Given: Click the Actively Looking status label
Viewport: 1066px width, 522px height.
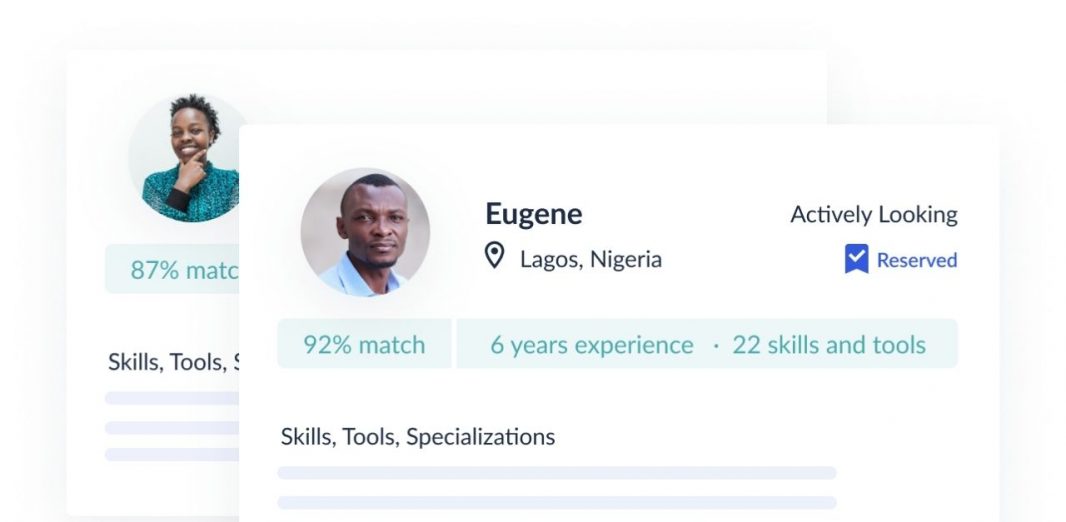Looking at the screenshot, I should [874, 215].
